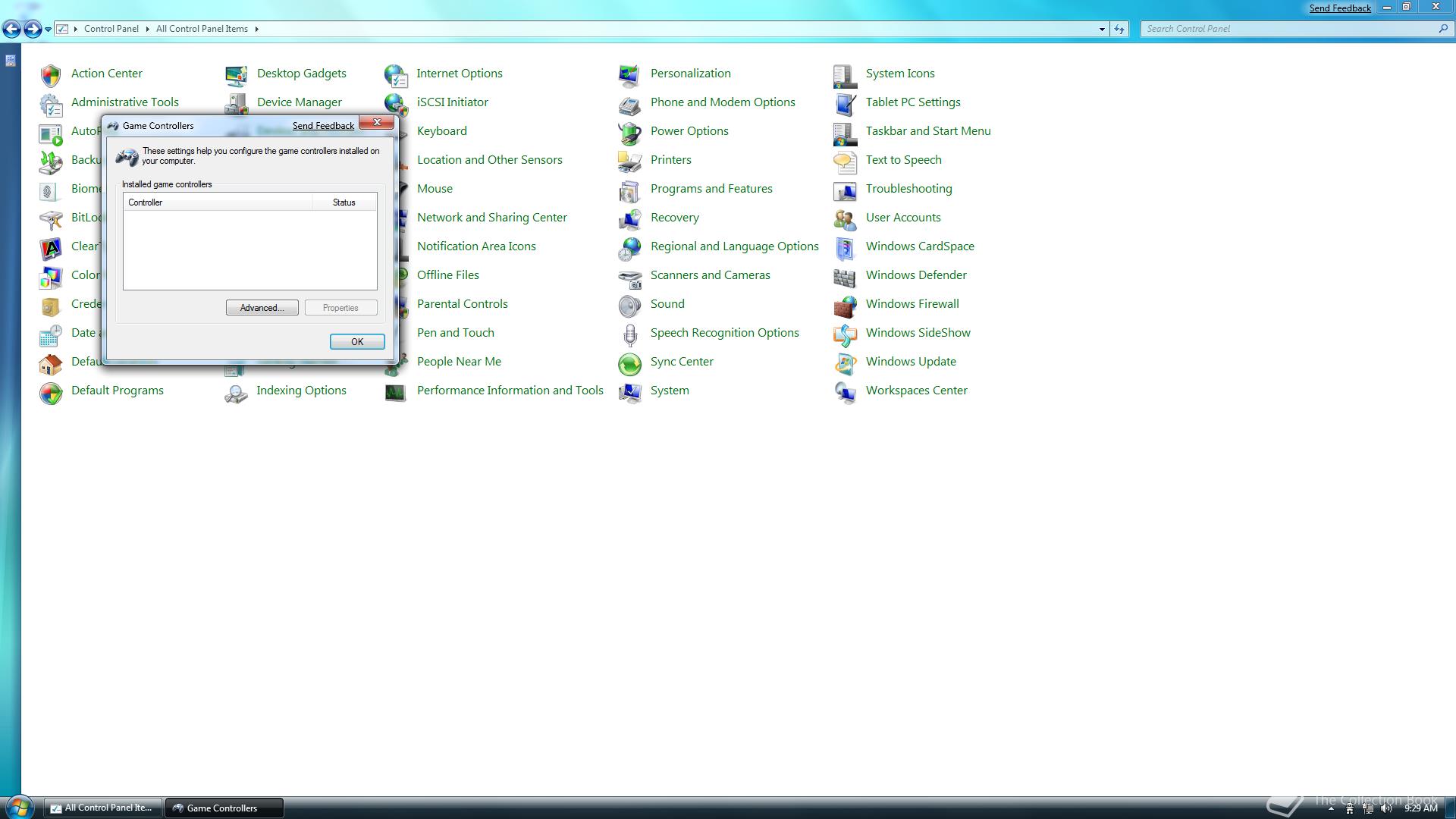Open the People Near Me link
This screenshot has height=819, width=1456.
(459, 362)
